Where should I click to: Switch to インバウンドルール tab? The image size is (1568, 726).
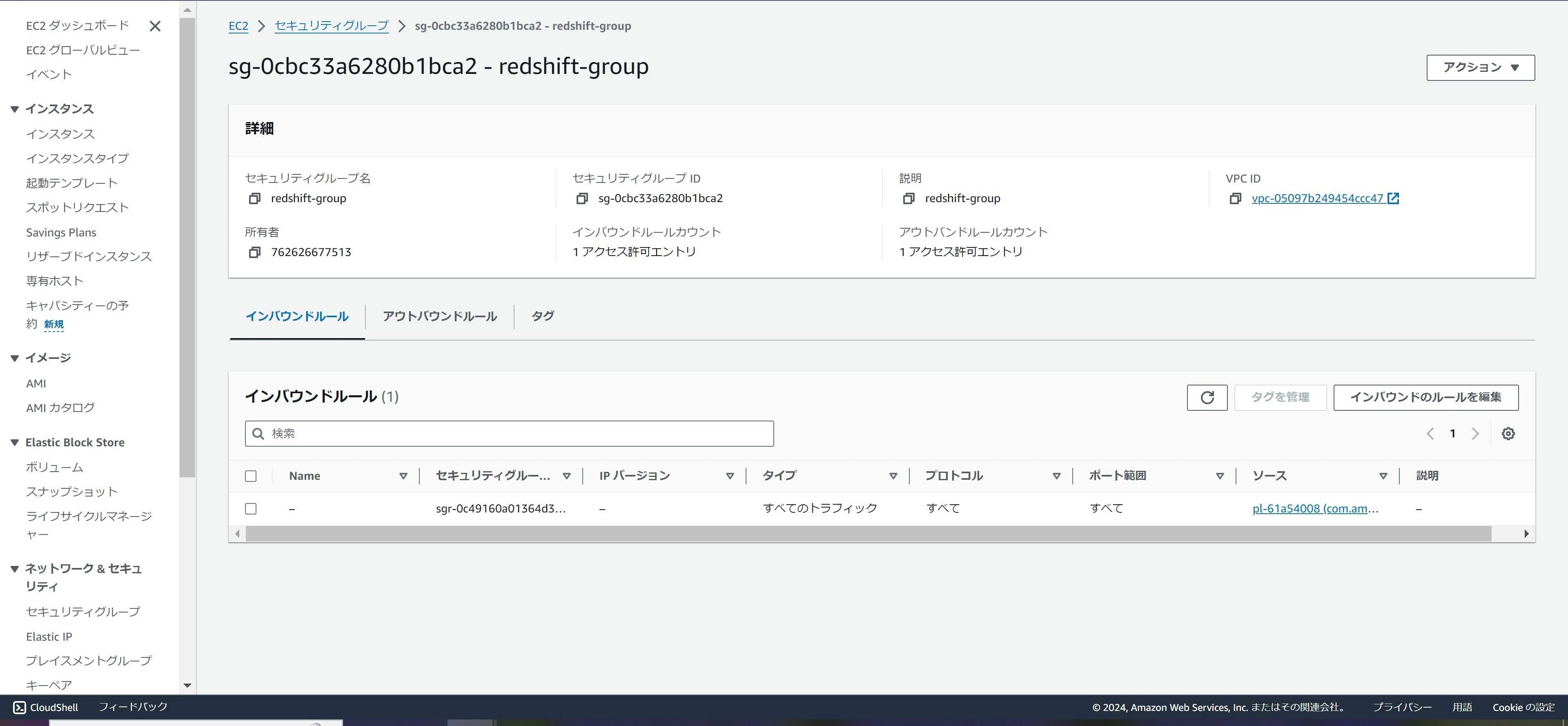pos(297,316)
